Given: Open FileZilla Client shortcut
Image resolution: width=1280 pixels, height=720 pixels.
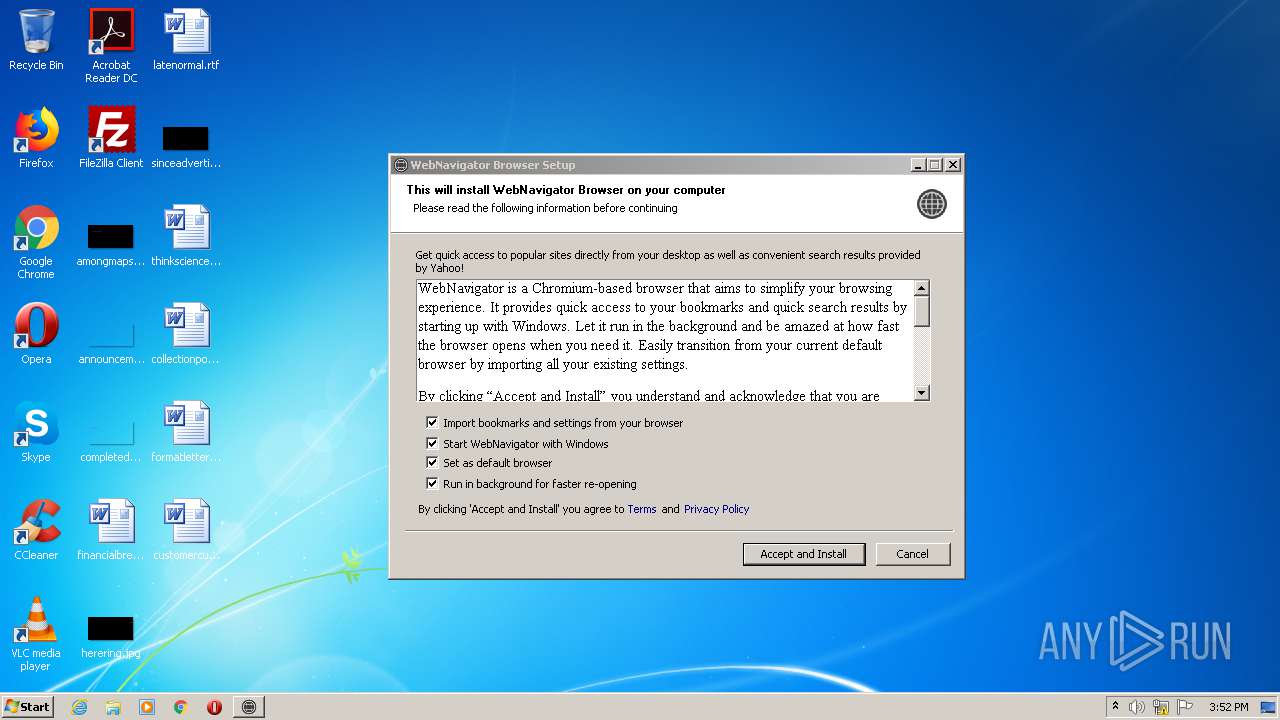Looking at the screenshot, I should click(x=111, y=138).
